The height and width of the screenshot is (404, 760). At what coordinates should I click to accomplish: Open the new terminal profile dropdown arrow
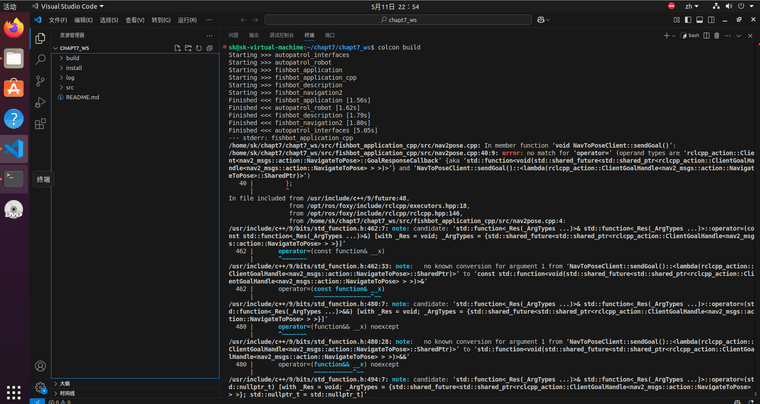tap(674, 36)
